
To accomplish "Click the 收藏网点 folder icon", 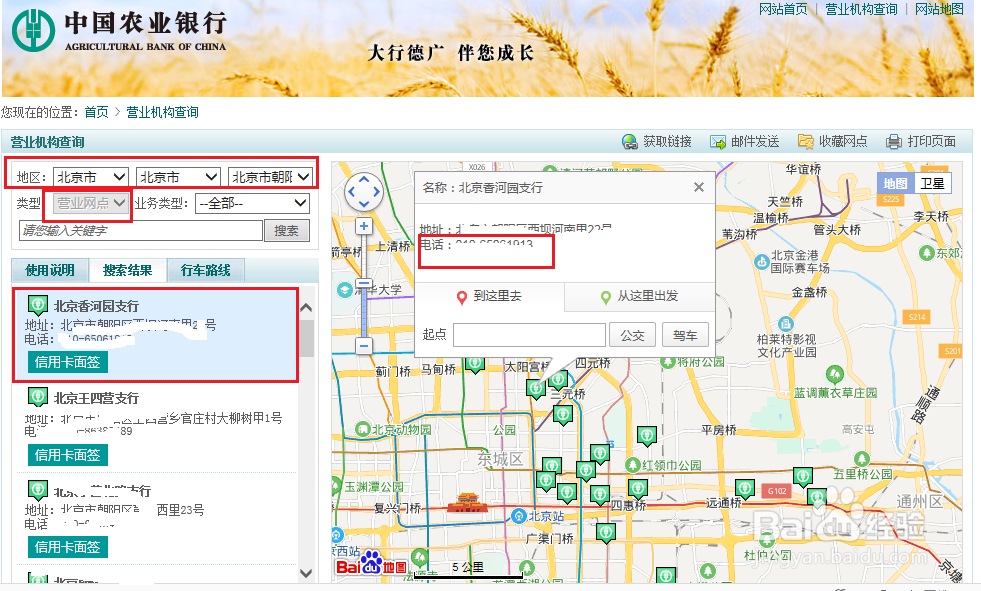I will 805,142.
